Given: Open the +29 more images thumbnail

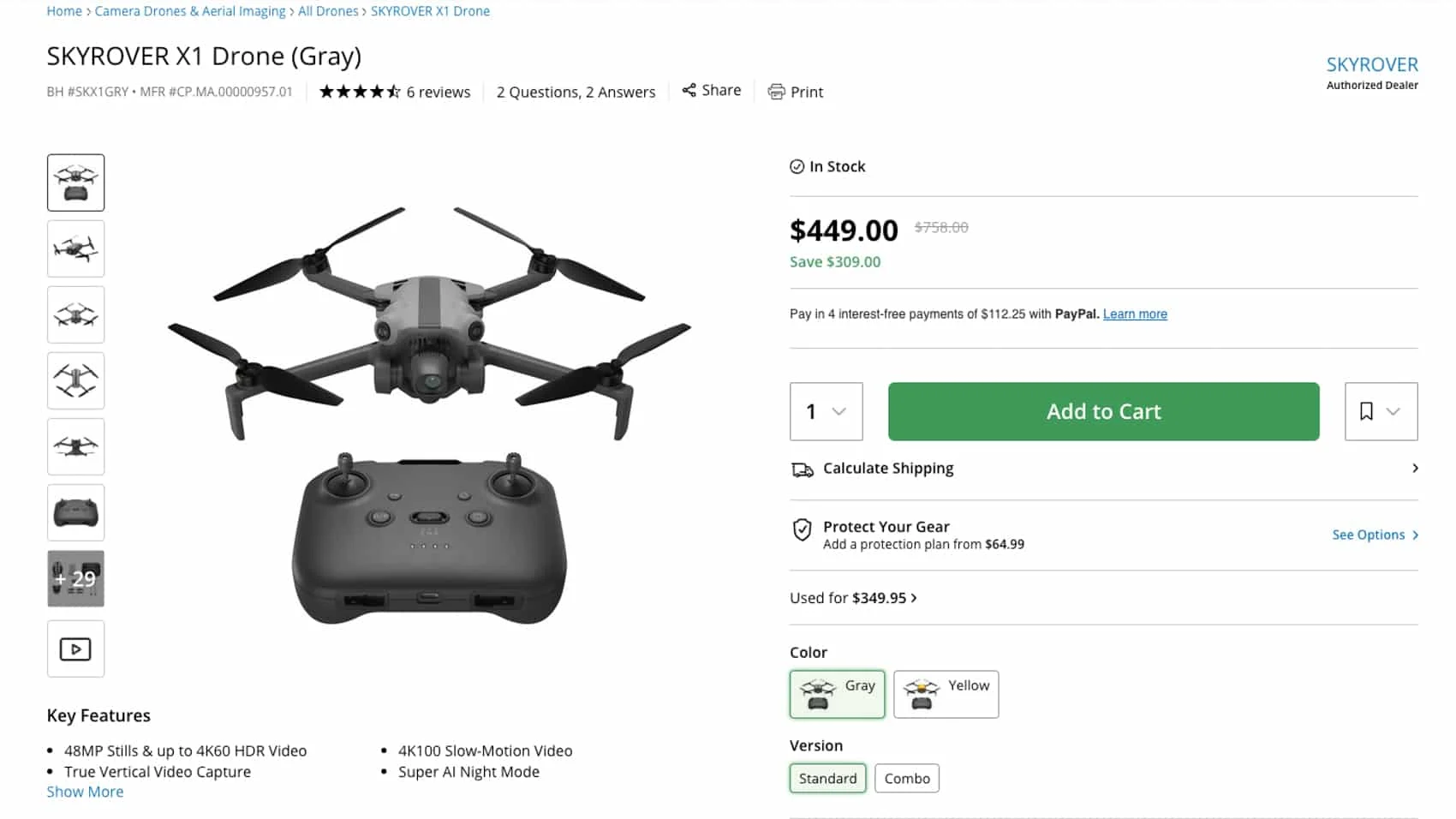Looking at the screenshot, I should point(75,578).
